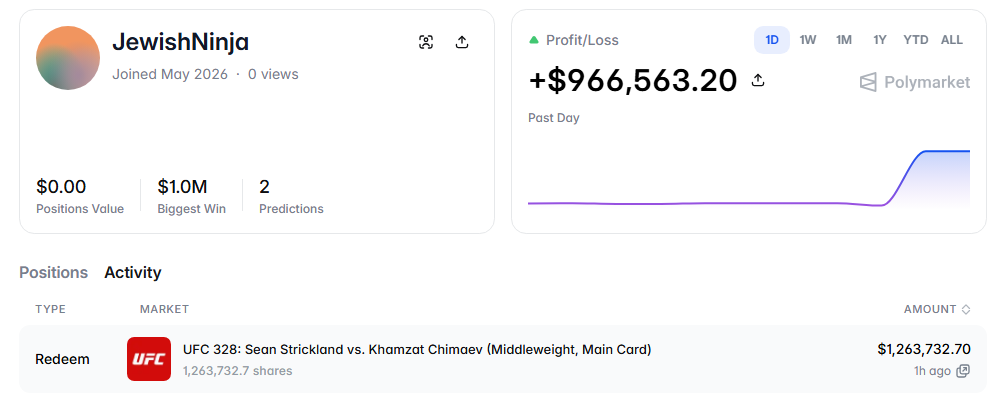Switch to the Positions tab
1004x400 pixels.
[x=53, y=273]
